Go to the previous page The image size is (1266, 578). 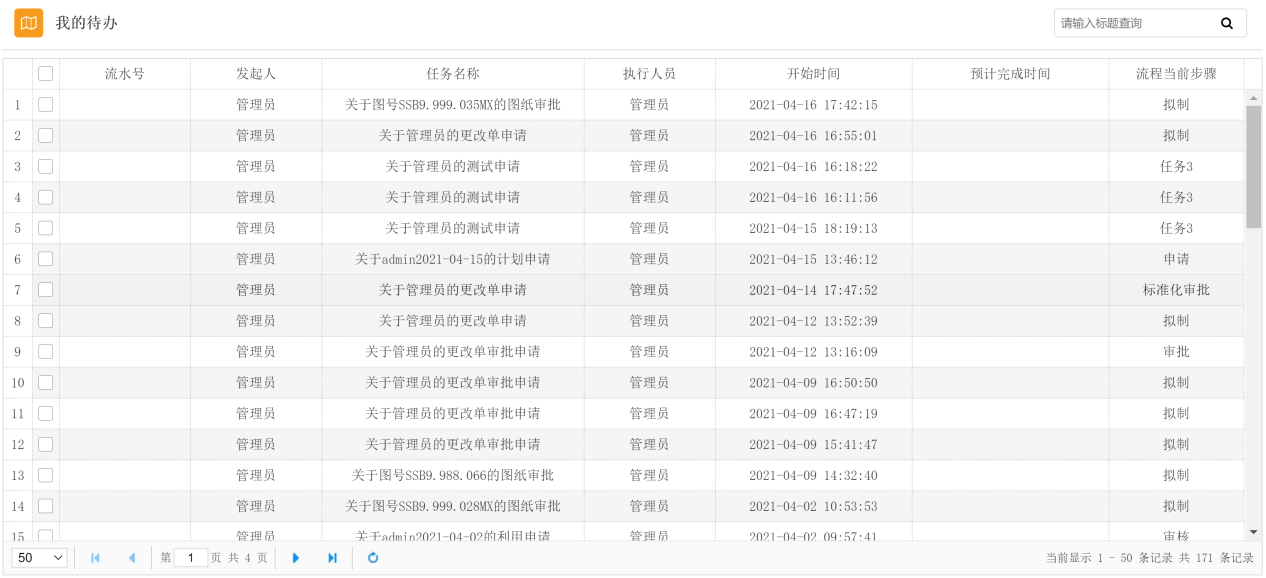[131, 558]
